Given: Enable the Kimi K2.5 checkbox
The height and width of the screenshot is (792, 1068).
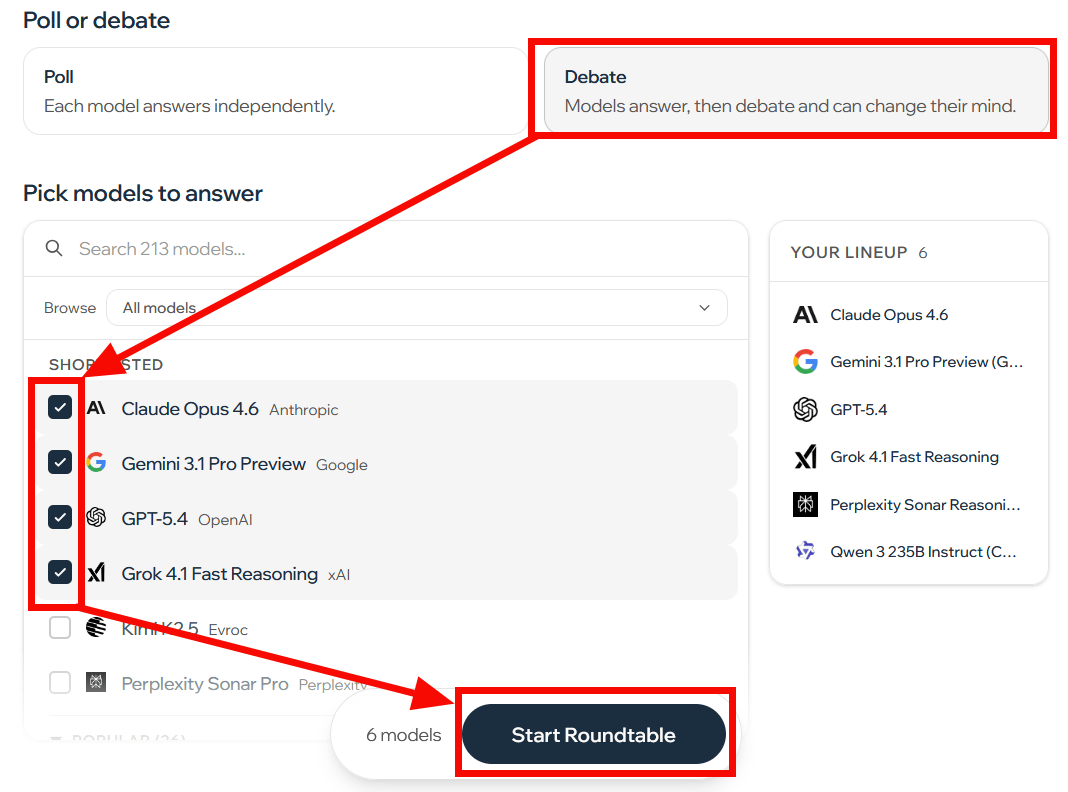Looking at the screenshot, I should click(x=60, y=628).
